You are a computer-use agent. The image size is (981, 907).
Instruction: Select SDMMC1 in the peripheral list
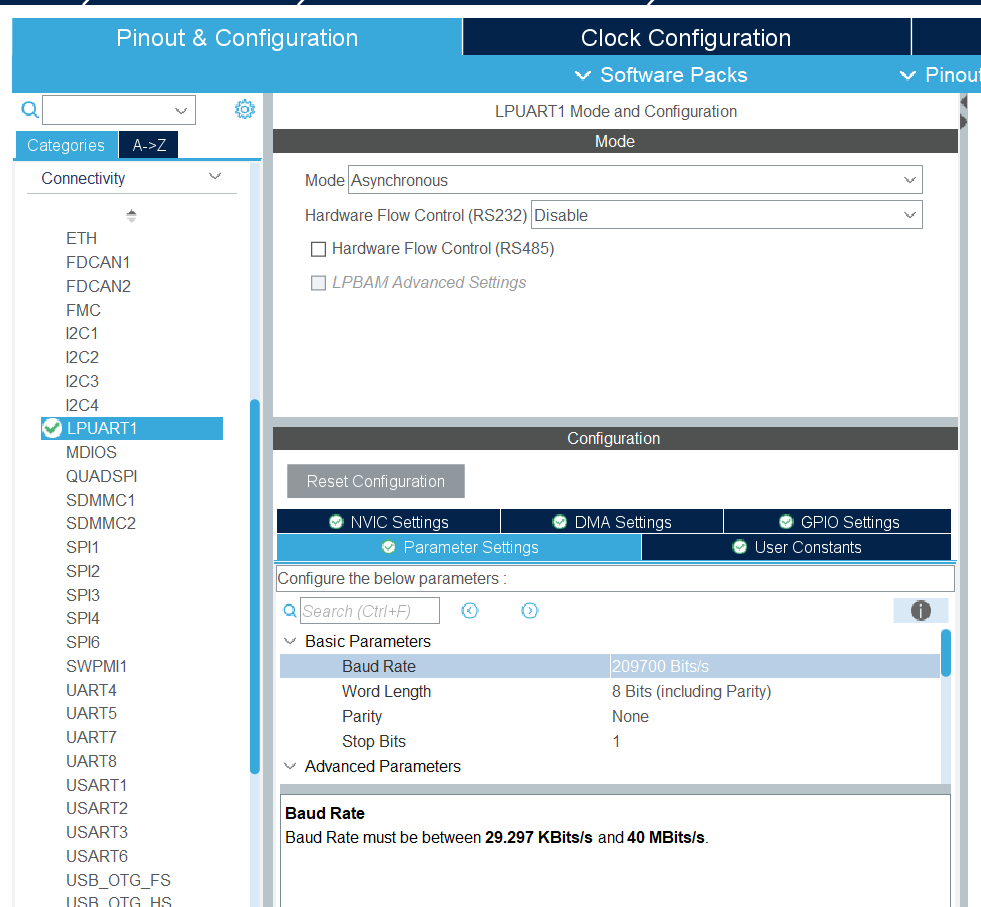[101, 500]
